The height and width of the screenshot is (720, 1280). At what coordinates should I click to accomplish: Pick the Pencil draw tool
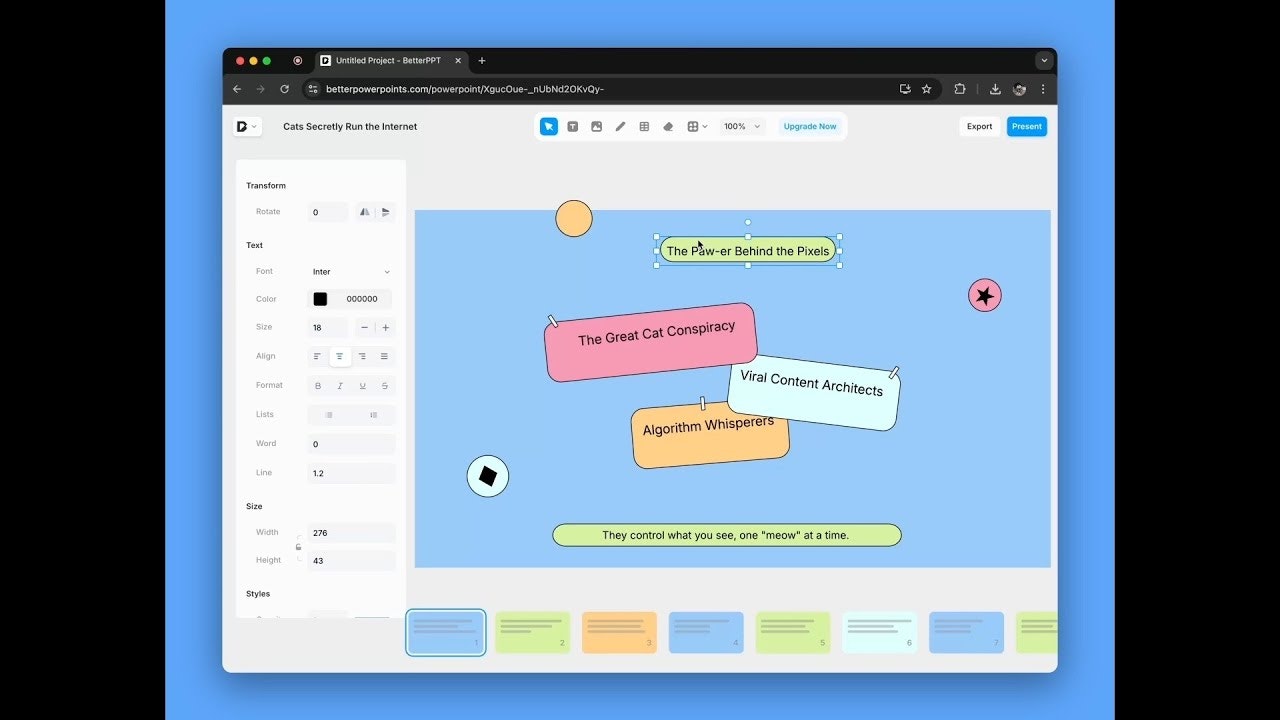[620, 127]
